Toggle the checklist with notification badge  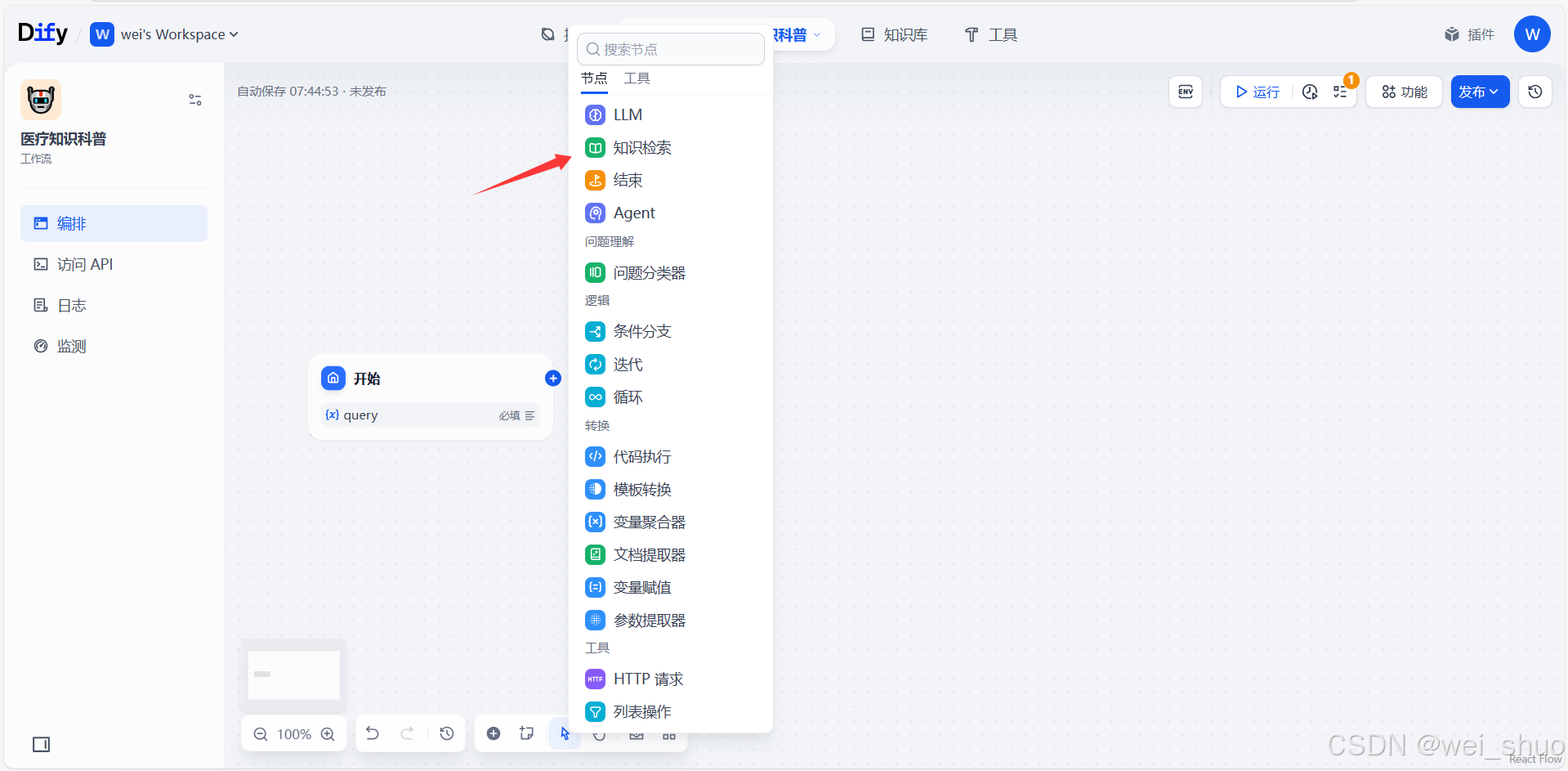1340,92
